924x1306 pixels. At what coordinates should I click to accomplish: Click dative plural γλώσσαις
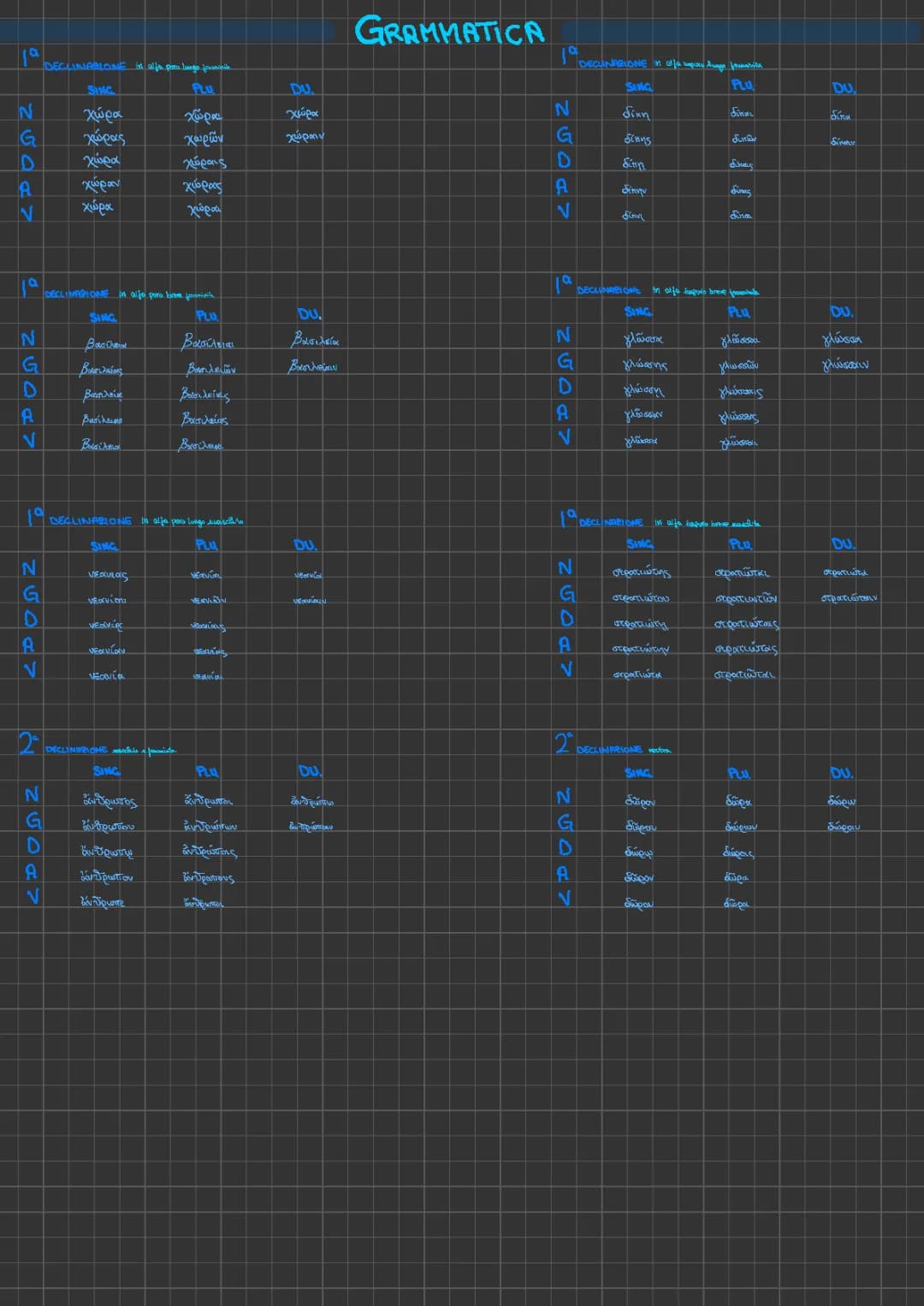[x=741, y=392]
